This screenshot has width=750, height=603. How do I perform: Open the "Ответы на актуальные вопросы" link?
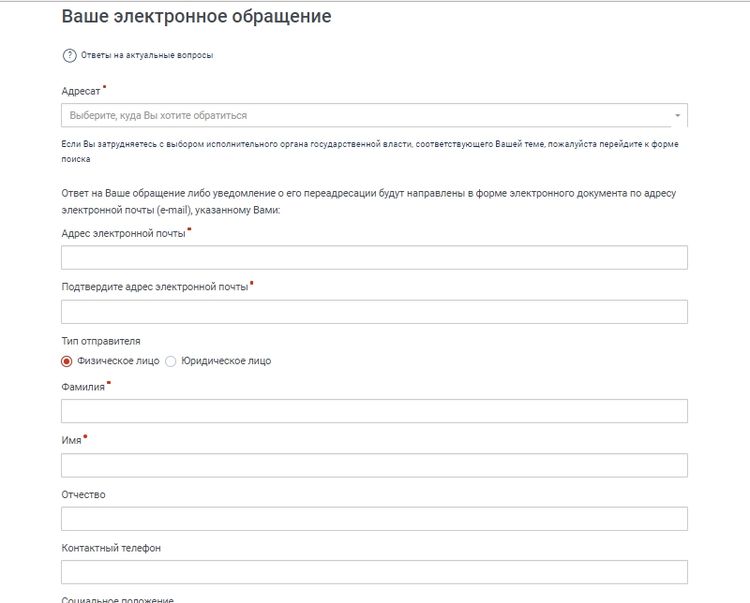146,55
